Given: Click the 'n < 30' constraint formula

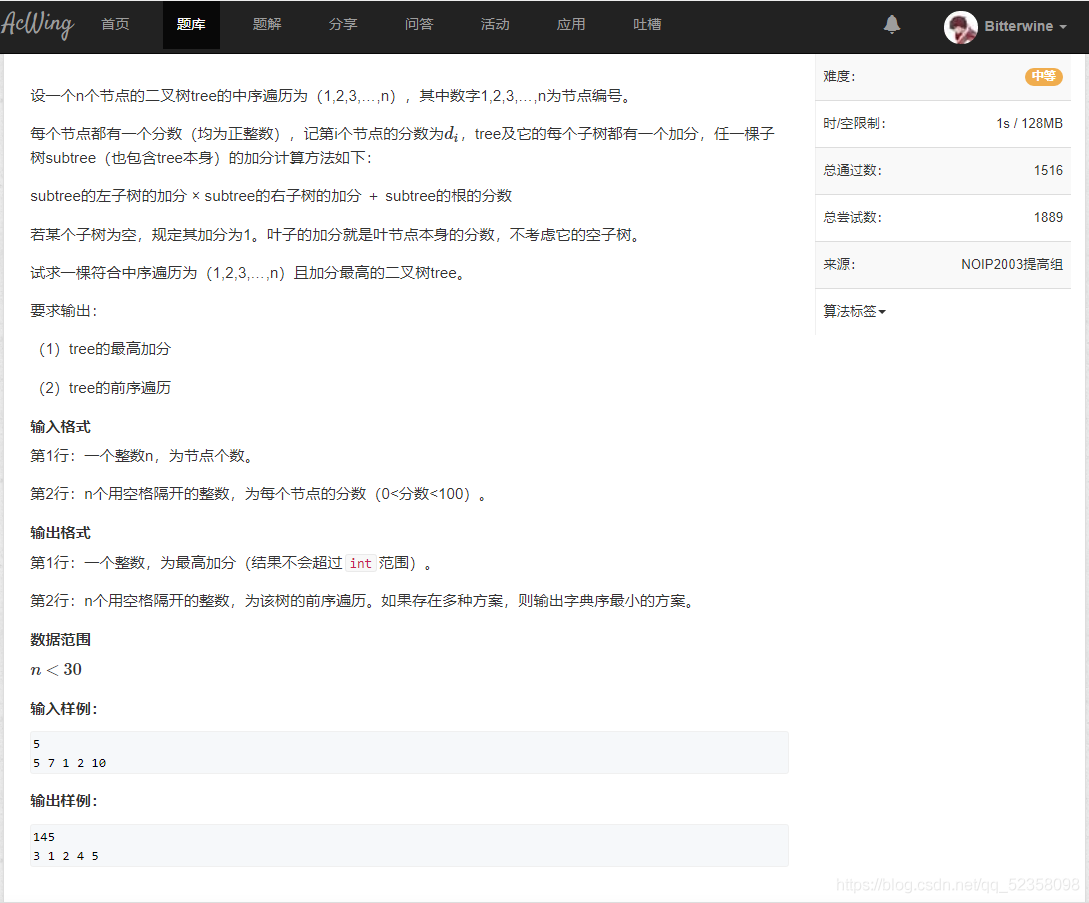Looking at the screenshot, I should point(56,670).
